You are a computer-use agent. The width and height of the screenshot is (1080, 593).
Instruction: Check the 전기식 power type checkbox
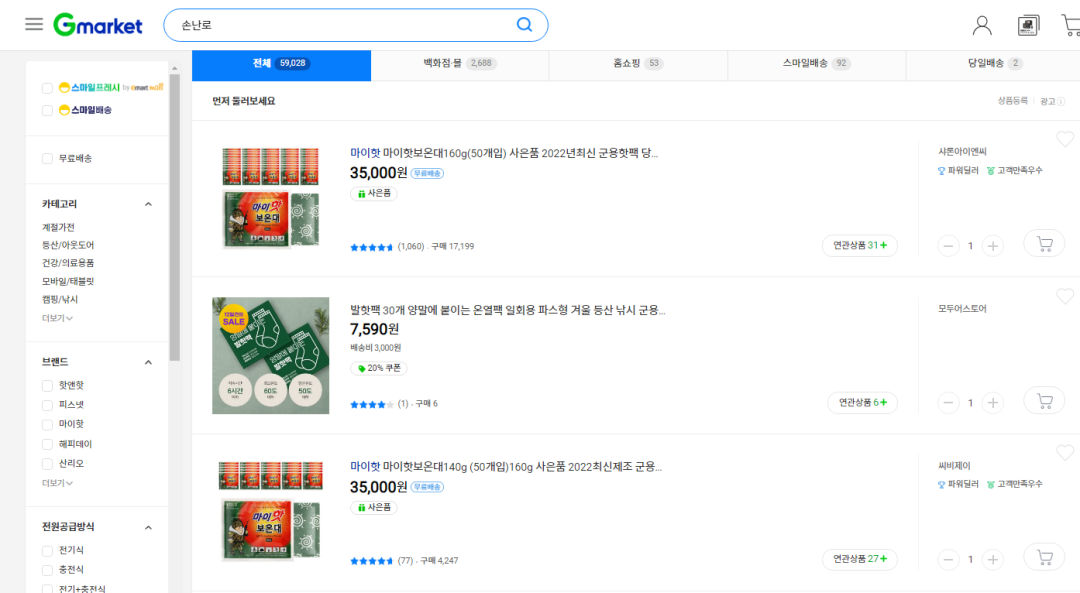click(47, 550)
